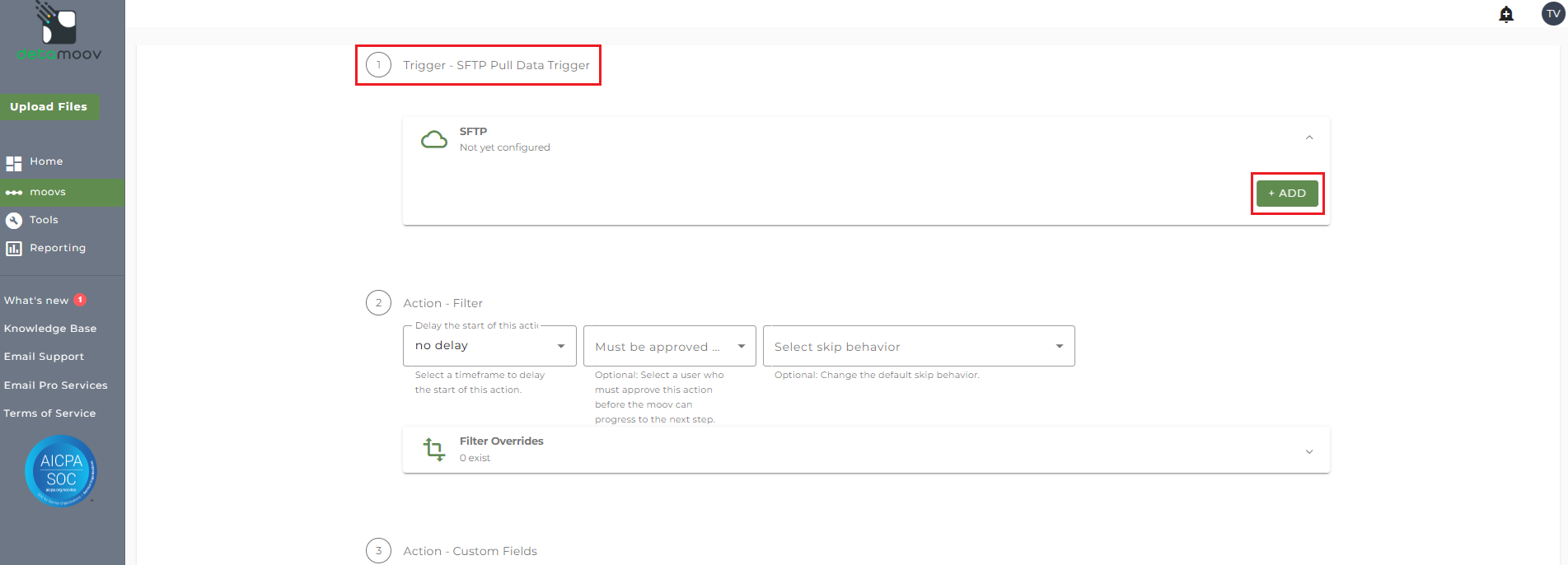Screen dimensions: 1568x565
Task: Go to moovs in sidebar
Action: (48, 192)
